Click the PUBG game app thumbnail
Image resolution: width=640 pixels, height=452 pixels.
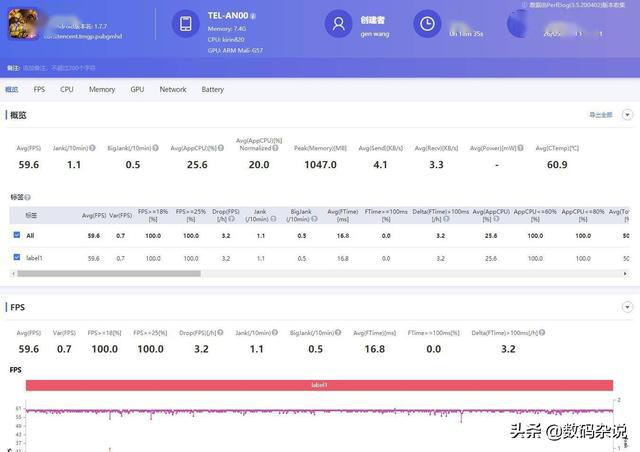(23, 24)
